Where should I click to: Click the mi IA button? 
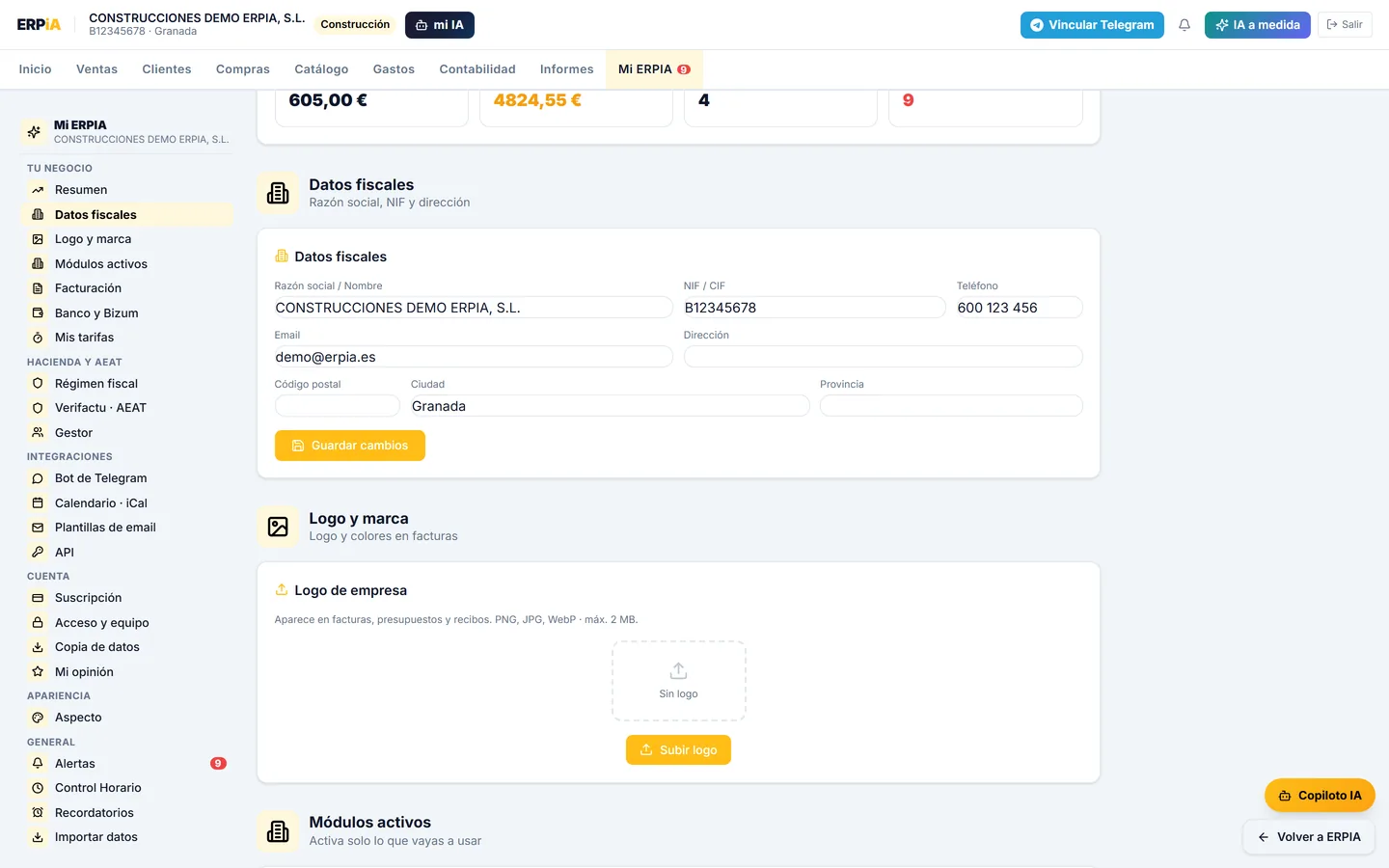(440, 25)
